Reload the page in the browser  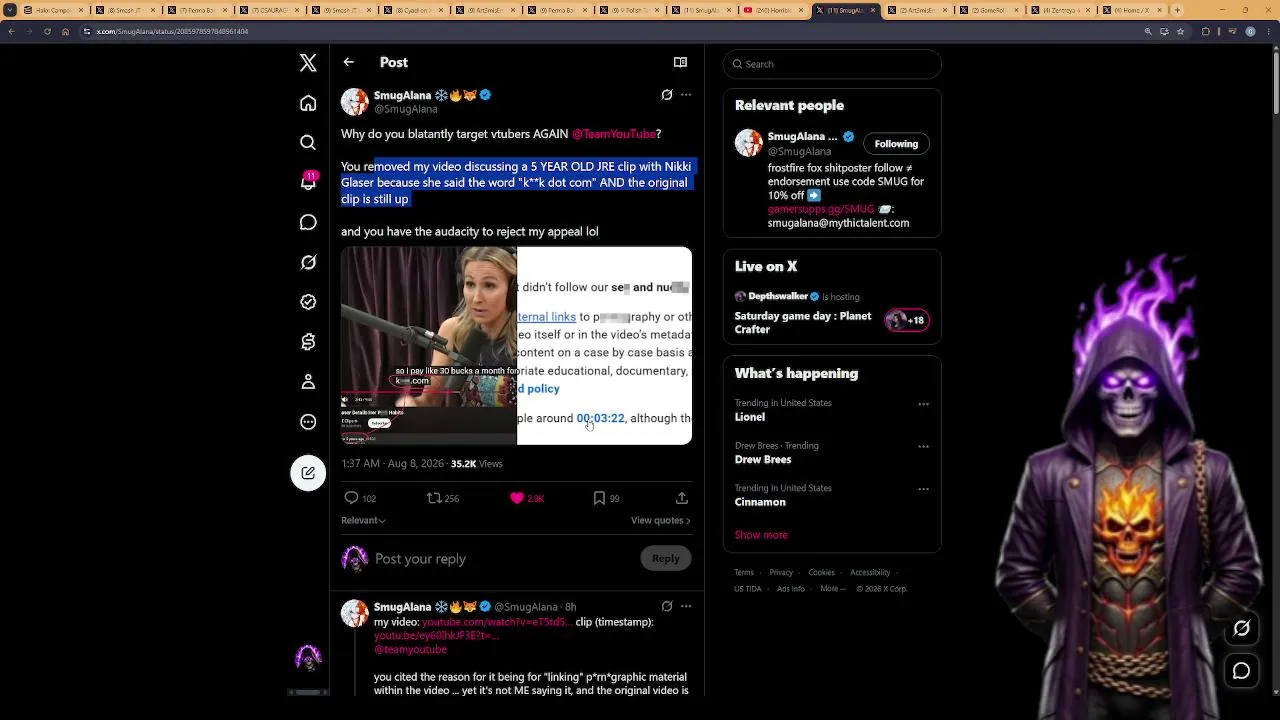[47, 31]
